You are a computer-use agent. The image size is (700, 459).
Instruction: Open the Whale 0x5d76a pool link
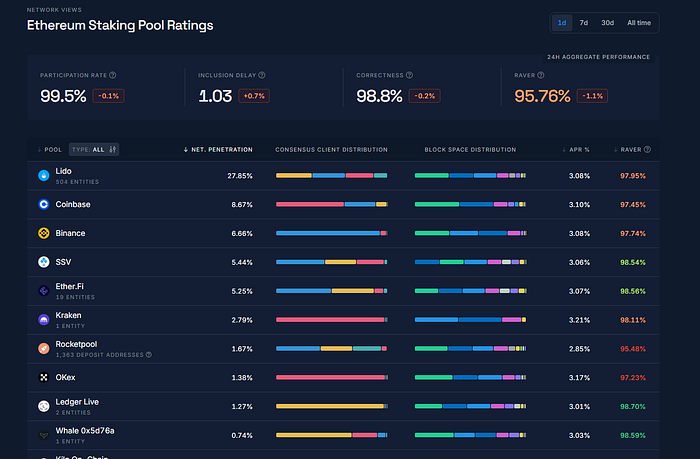tap(85, 431)
